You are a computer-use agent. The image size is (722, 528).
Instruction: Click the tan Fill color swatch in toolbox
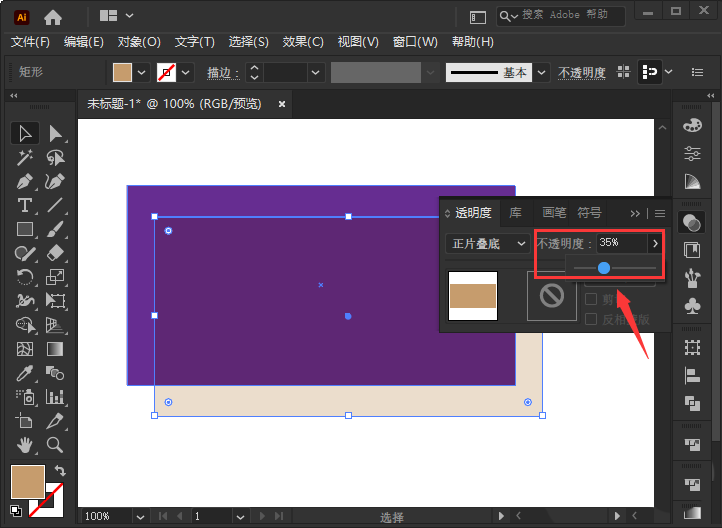[x=28, y=482]
